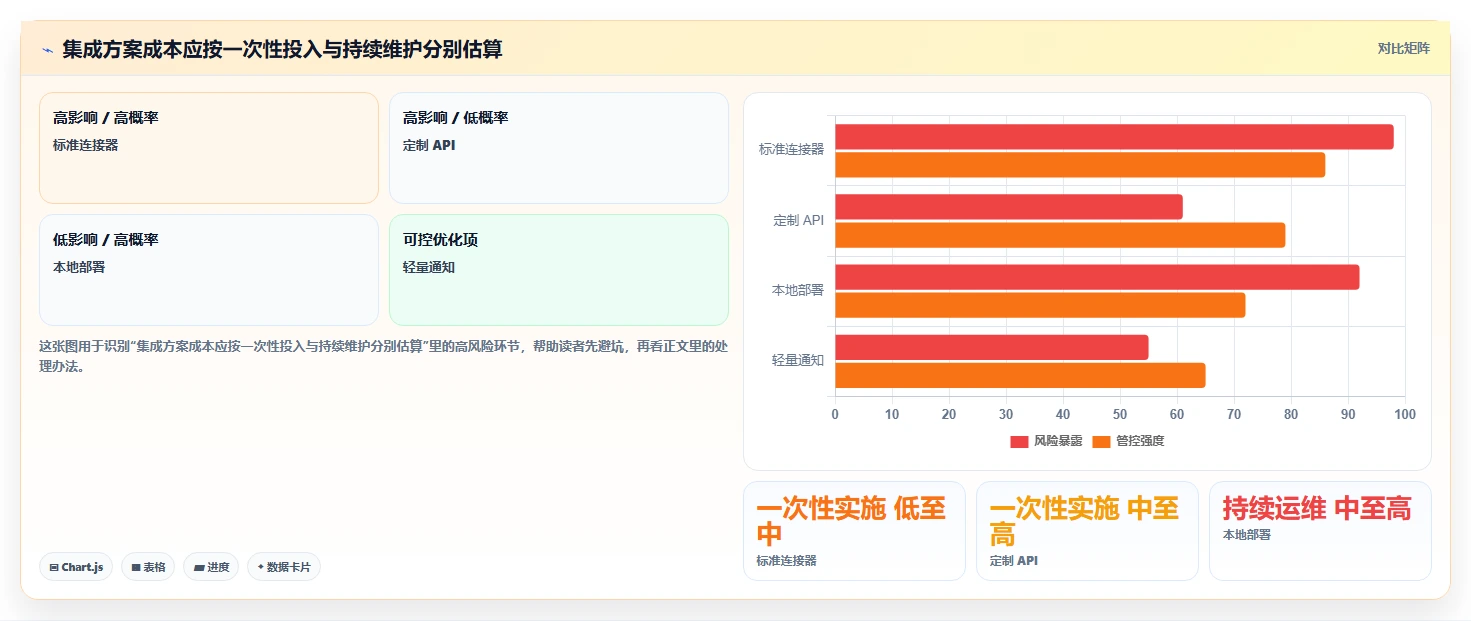Image resolution: width=1471 pixels, height=621 pixels.
Task: Click the orange 管控强度 bar for 标准连接器
Action: click(1080, 165)
